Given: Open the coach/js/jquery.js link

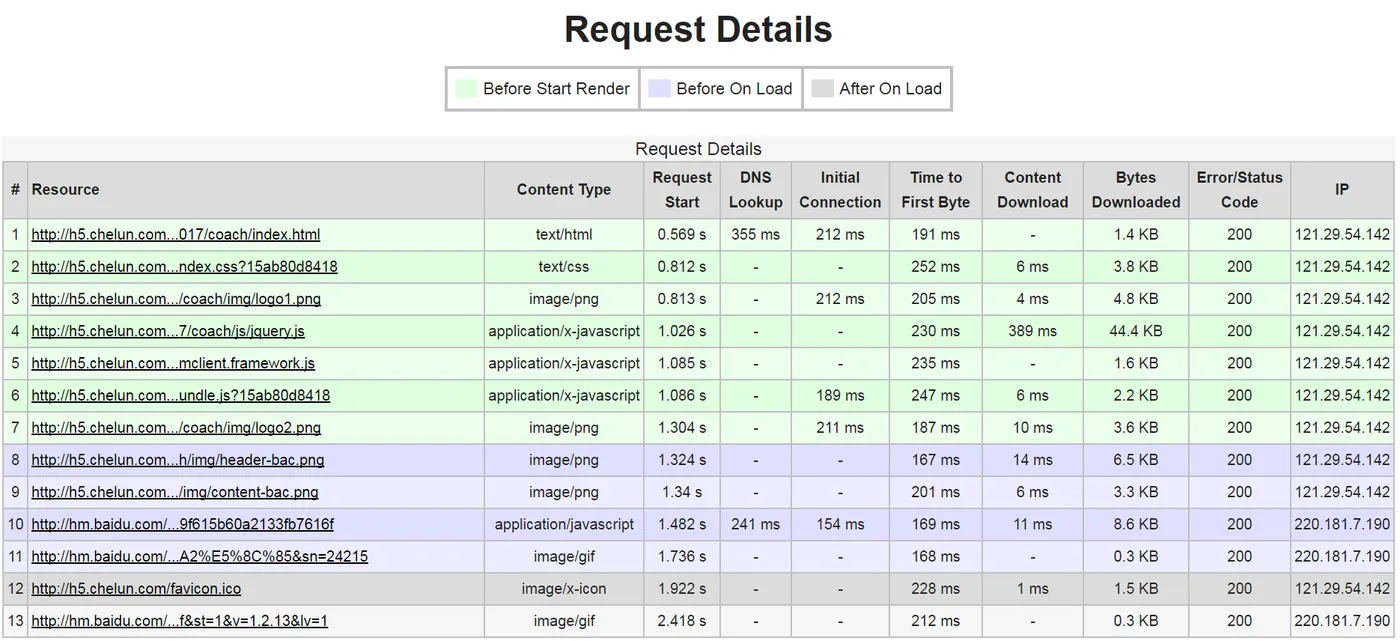Looking at the screenshot, I should pos(168,331).
